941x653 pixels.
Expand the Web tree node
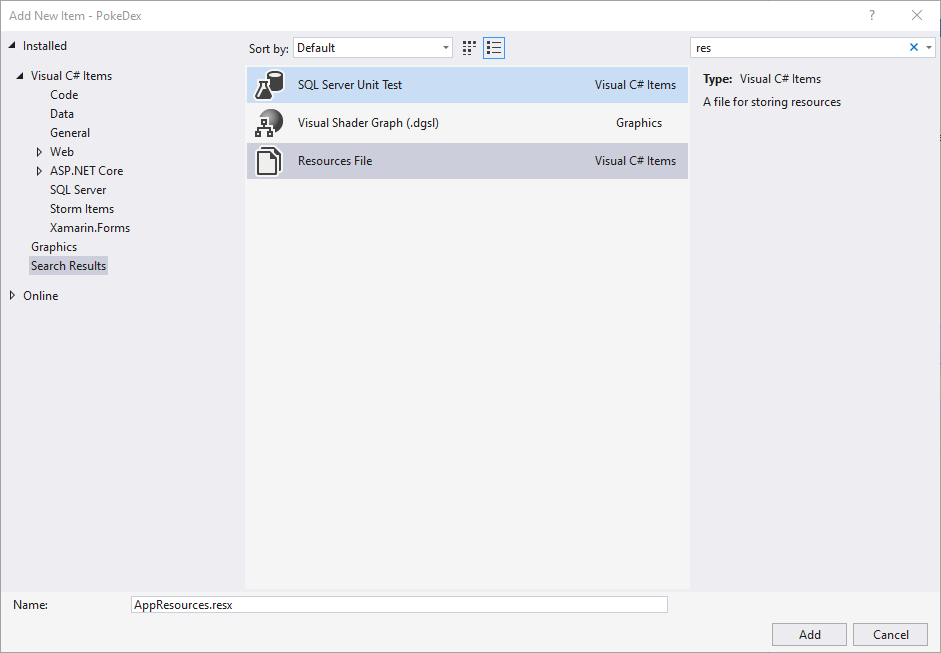point(39,152)
